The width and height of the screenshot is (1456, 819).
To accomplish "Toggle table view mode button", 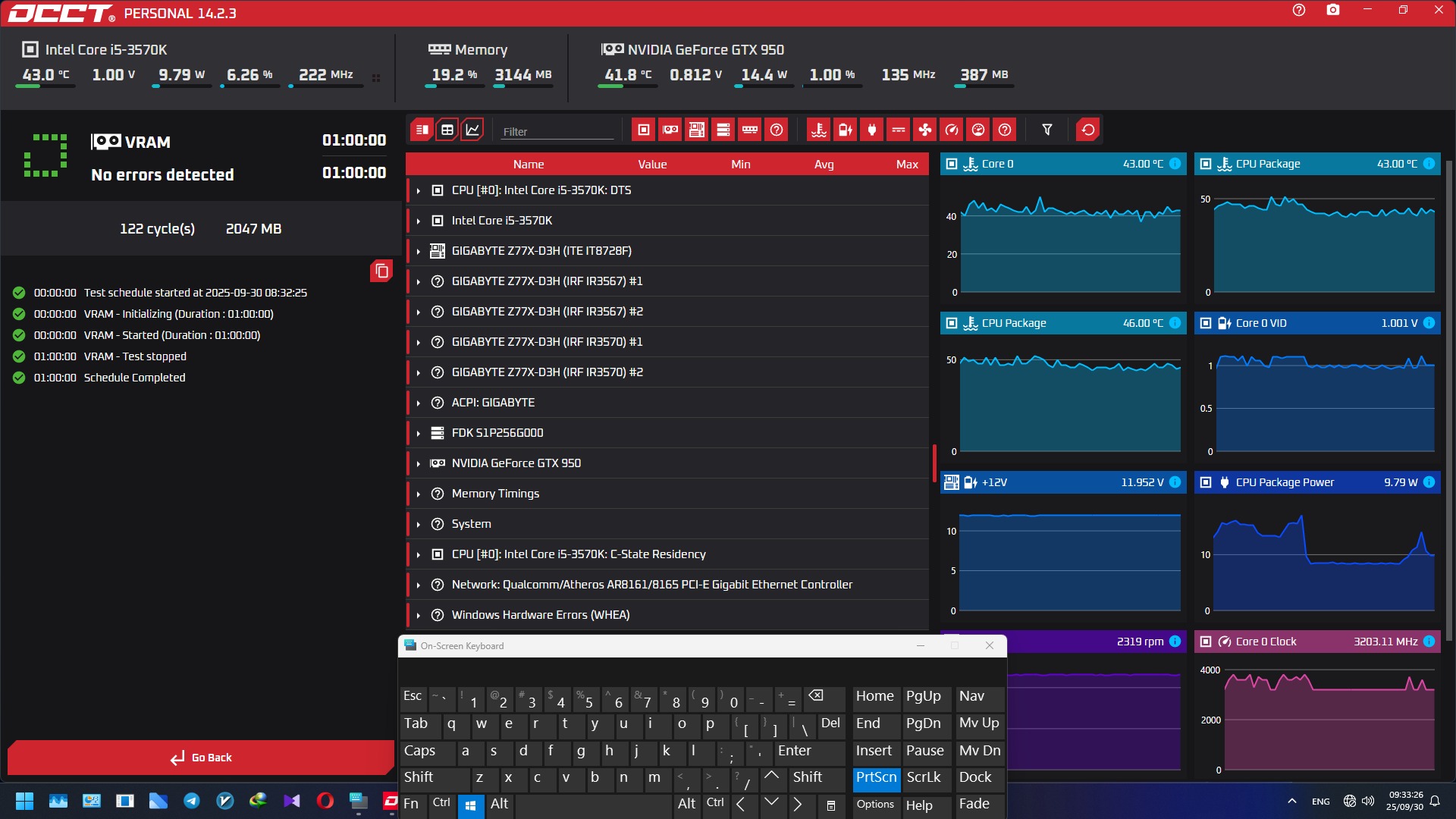I will [447, 130].
